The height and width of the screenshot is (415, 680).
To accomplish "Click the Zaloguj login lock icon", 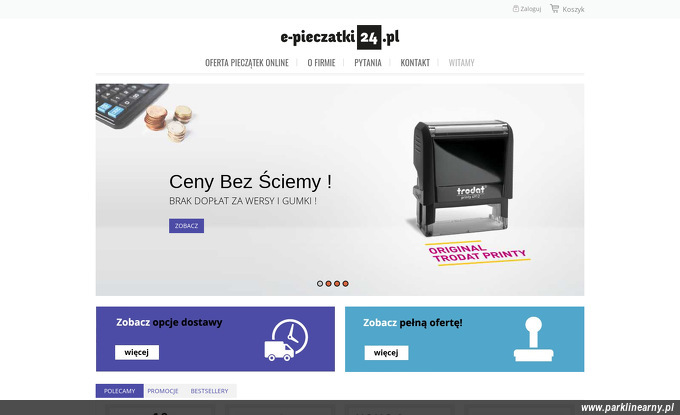I will (516, 9).
